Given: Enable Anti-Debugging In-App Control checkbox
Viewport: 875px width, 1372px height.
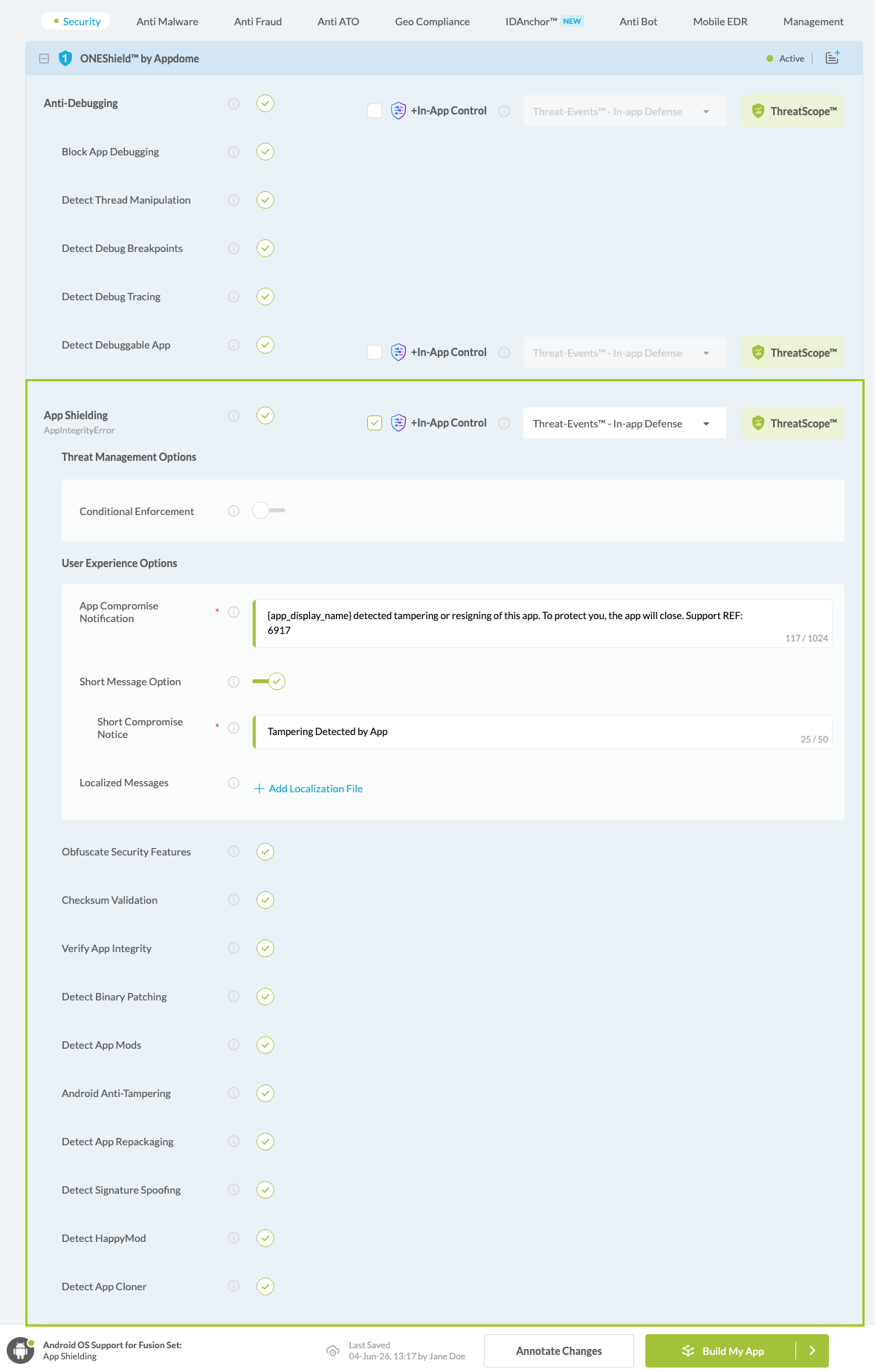Looking at the screenshot, I should (375, 111).
